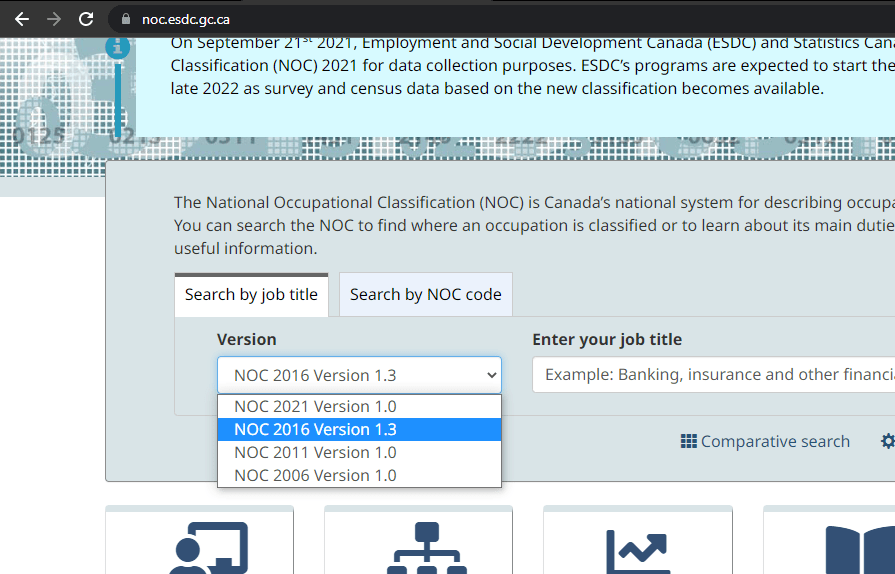Click the padlock site security icon
The image size is (895, 574).
(126, 19)
